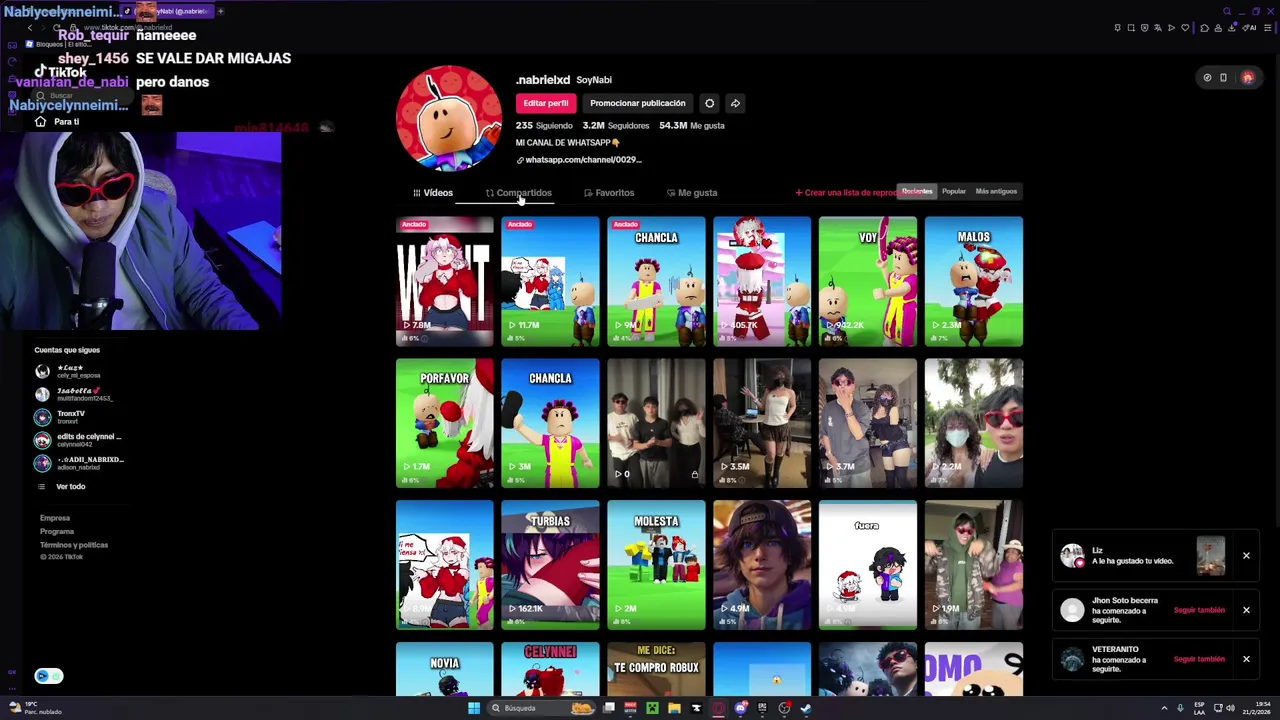1280x720 pixels.
Task: Switch to the Videos tab
Action: [433, 193]
